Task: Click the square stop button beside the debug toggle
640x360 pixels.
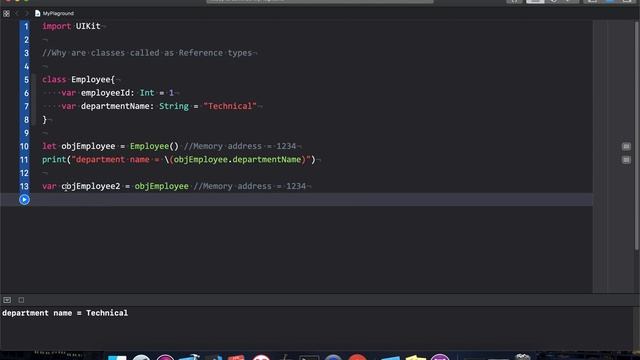Action: 21,300
